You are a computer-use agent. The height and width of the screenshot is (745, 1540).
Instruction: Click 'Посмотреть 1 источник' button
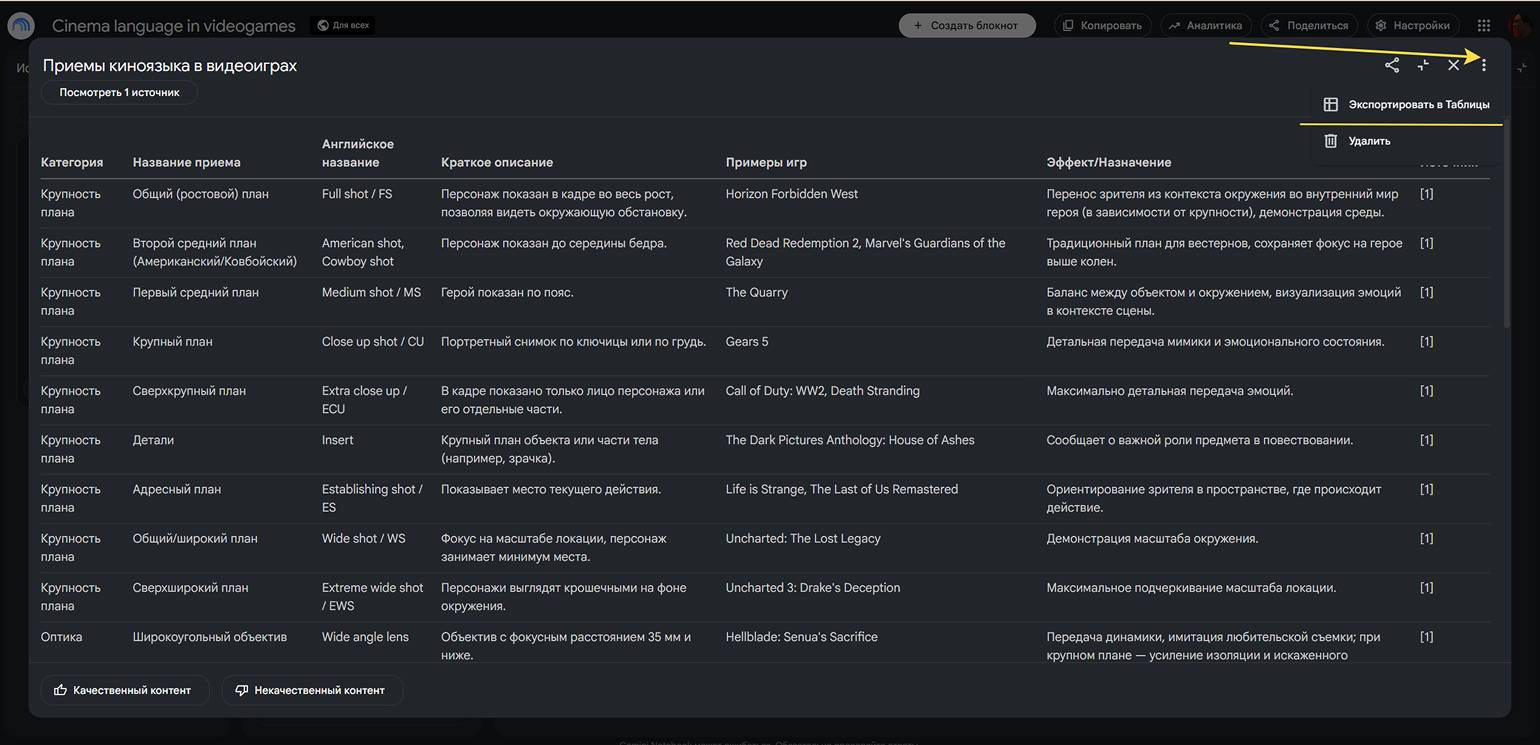(119, 92)
